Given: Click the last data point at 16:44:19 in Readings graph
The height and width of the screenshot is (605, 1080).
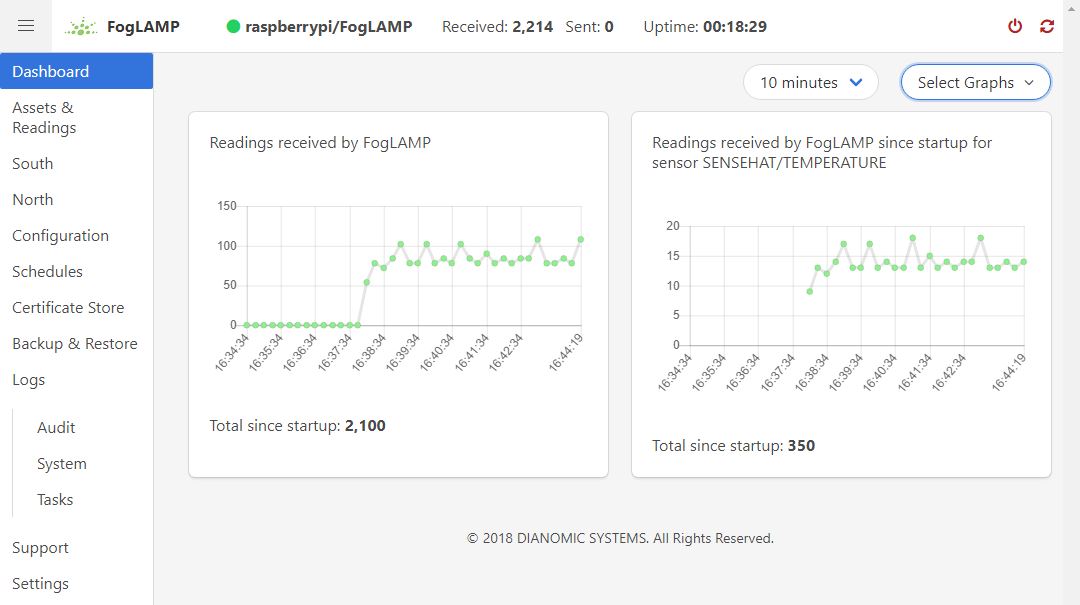Looking at the screenshot, I should [580, 240].
